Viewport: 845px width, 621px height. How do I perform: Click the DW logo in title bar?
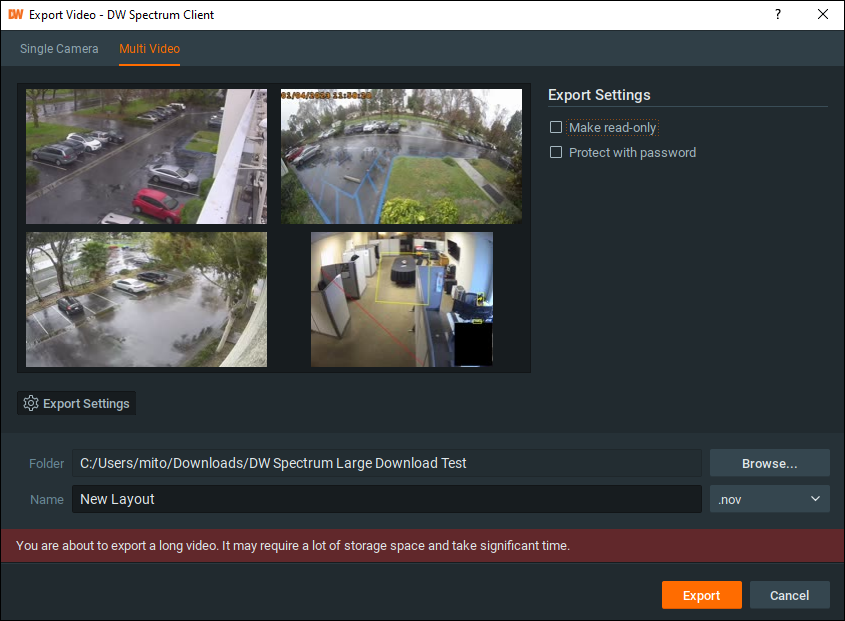pos(15,15)
